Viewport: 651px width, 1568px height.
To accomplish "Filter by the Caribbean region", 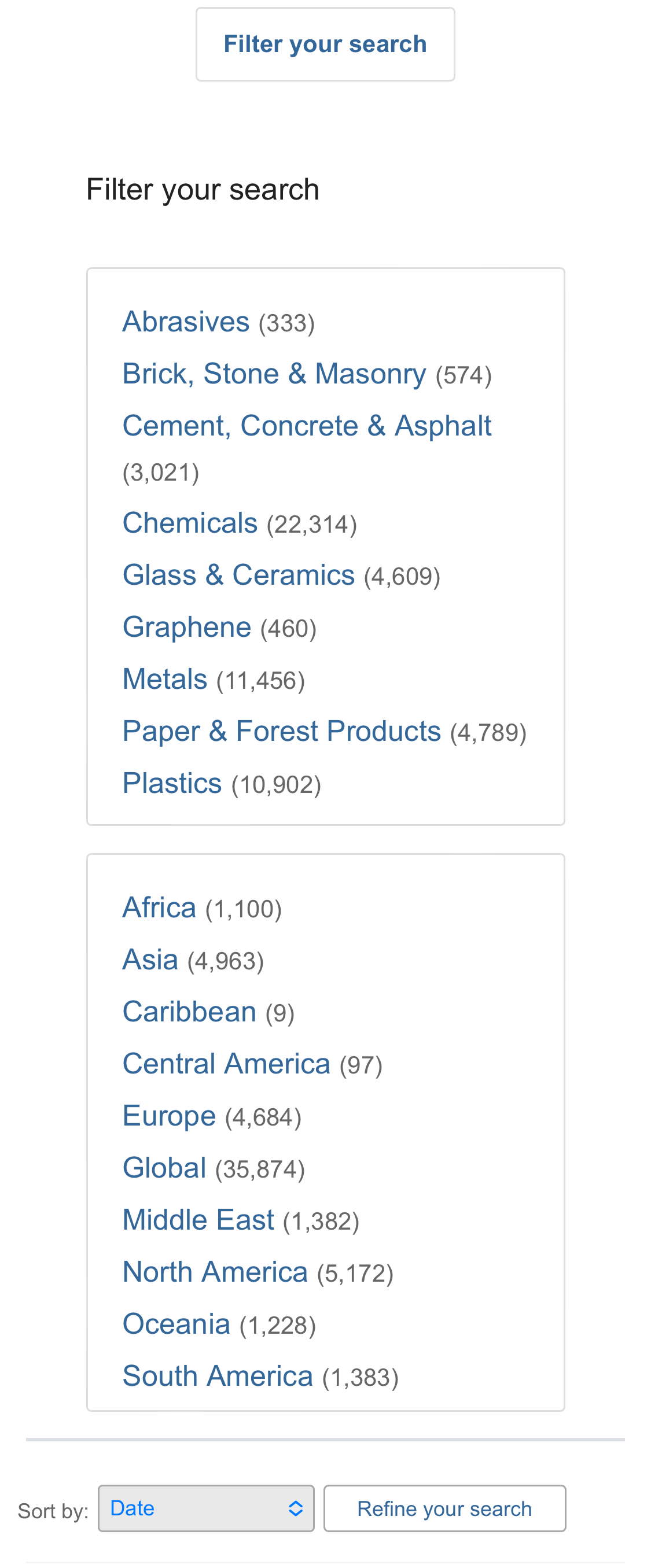I will [189, 1010].
